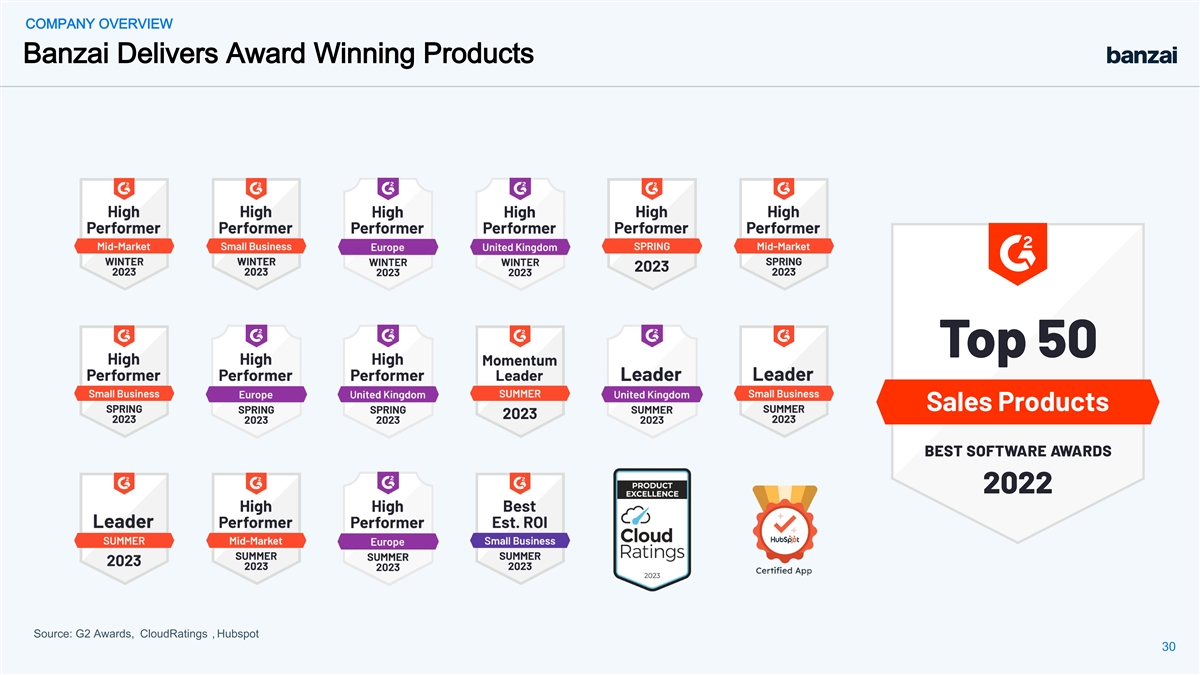Screen dimensions: 1200x675
Task: Click the Leader United Kingdom Summer 2023 badge
Action: coord(651,381)
